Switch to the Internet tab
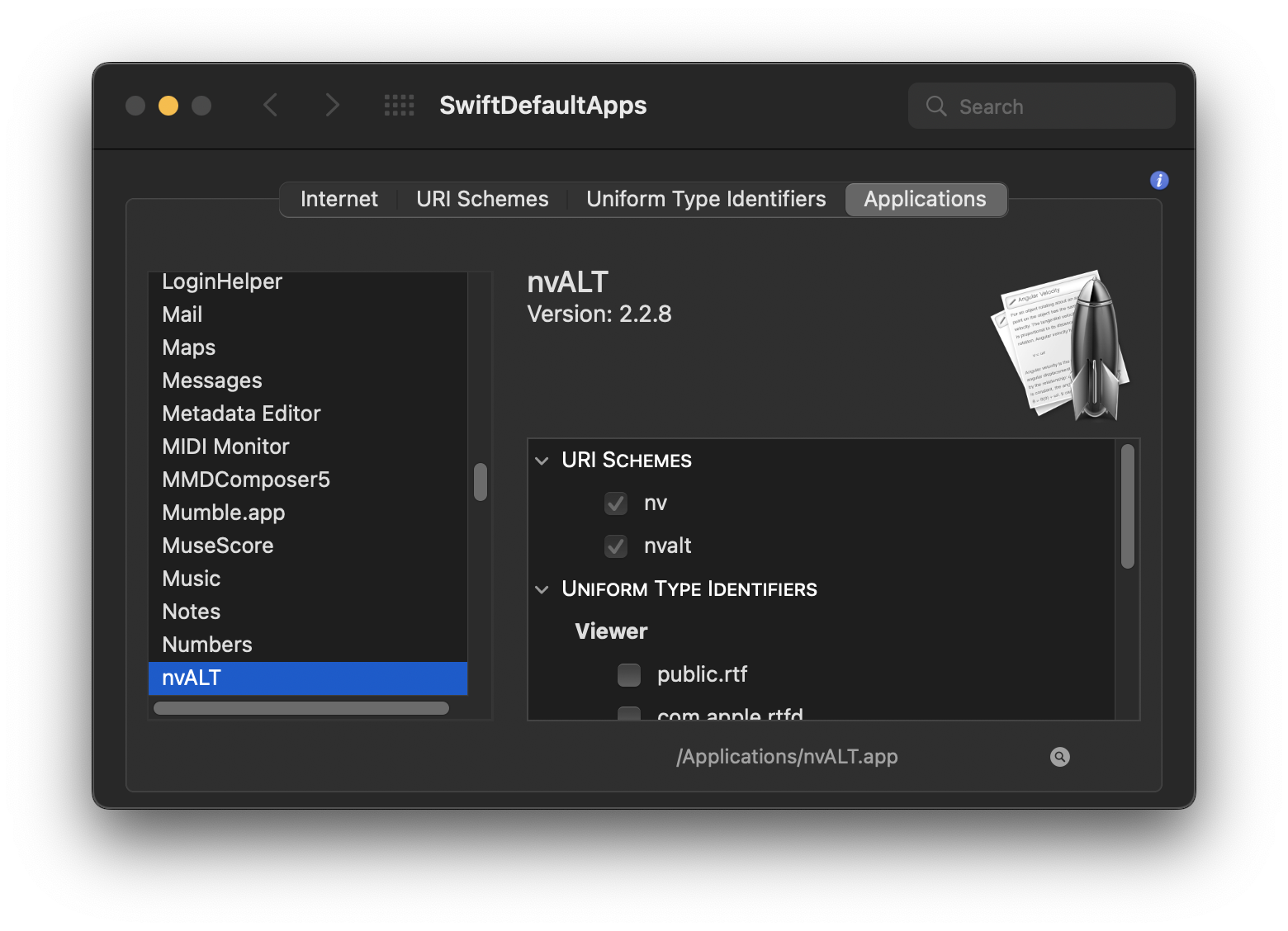The height and width of the screenshot is (931, 1288). tap(339, 200)
